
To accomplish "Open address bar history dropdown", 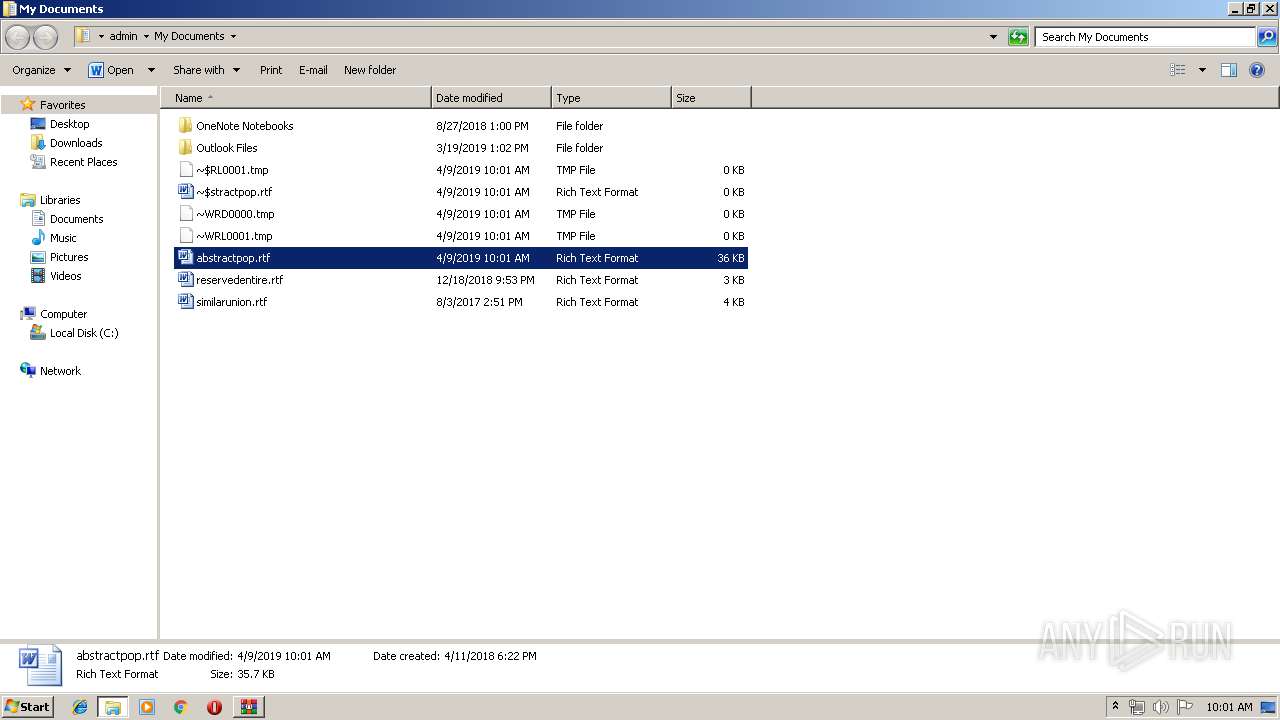I will [993, 37].
